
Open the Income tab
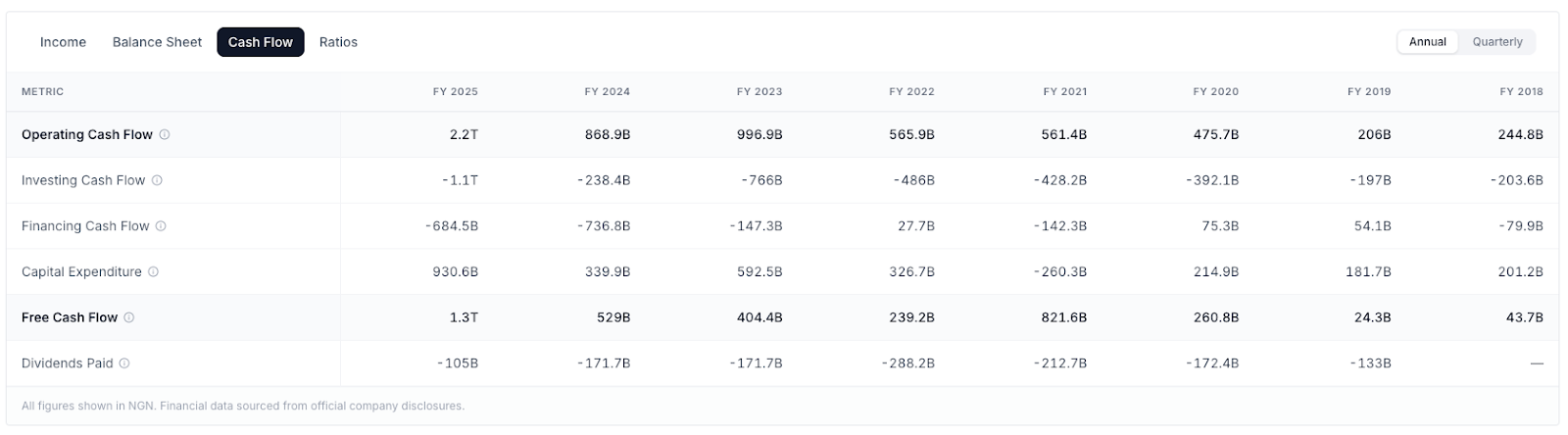pyautogui.click(x=63, y=42)
